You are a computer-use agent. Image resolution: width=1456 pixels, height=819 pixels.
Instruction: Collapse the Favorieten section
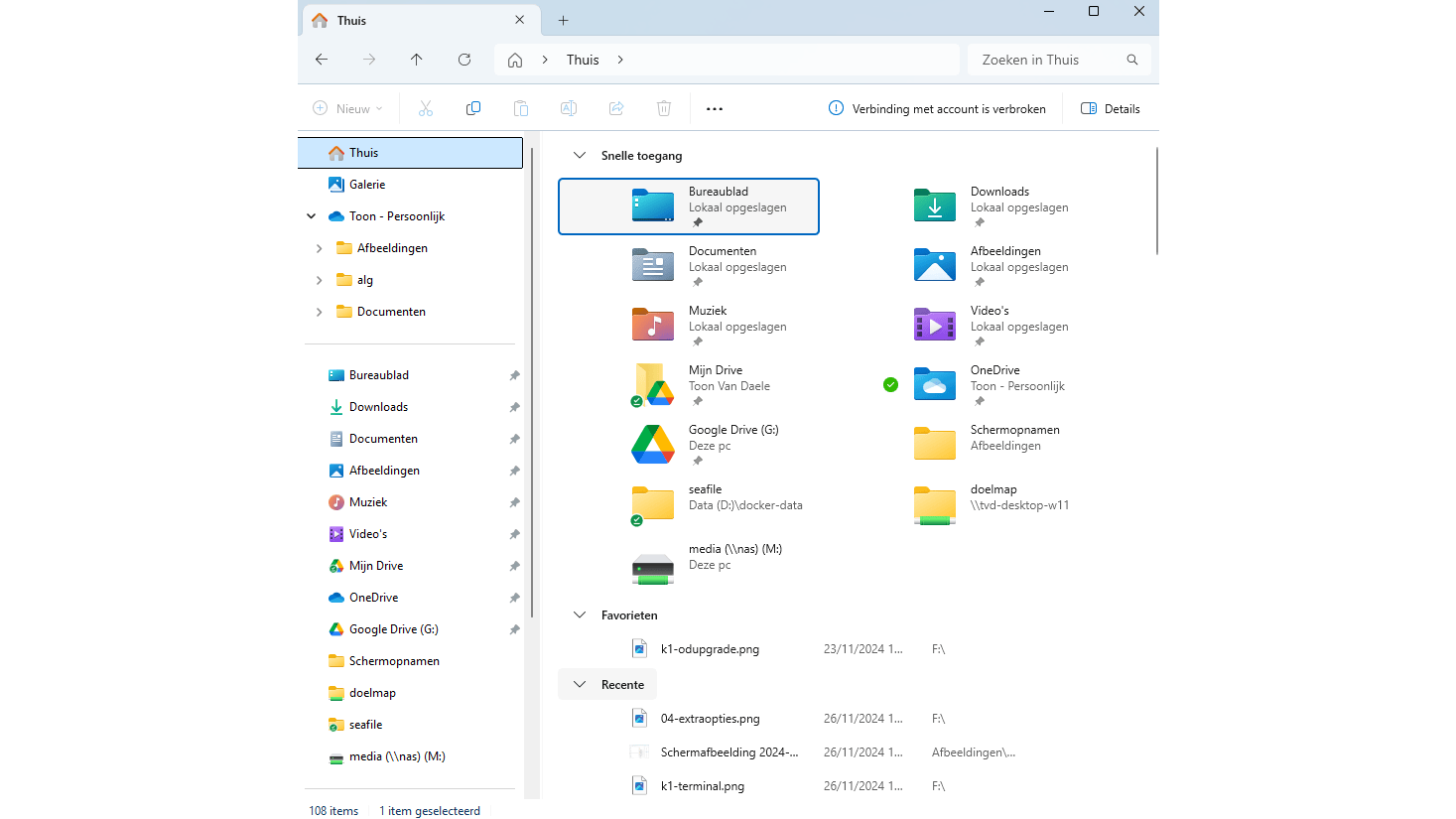[x=580, y=615]
